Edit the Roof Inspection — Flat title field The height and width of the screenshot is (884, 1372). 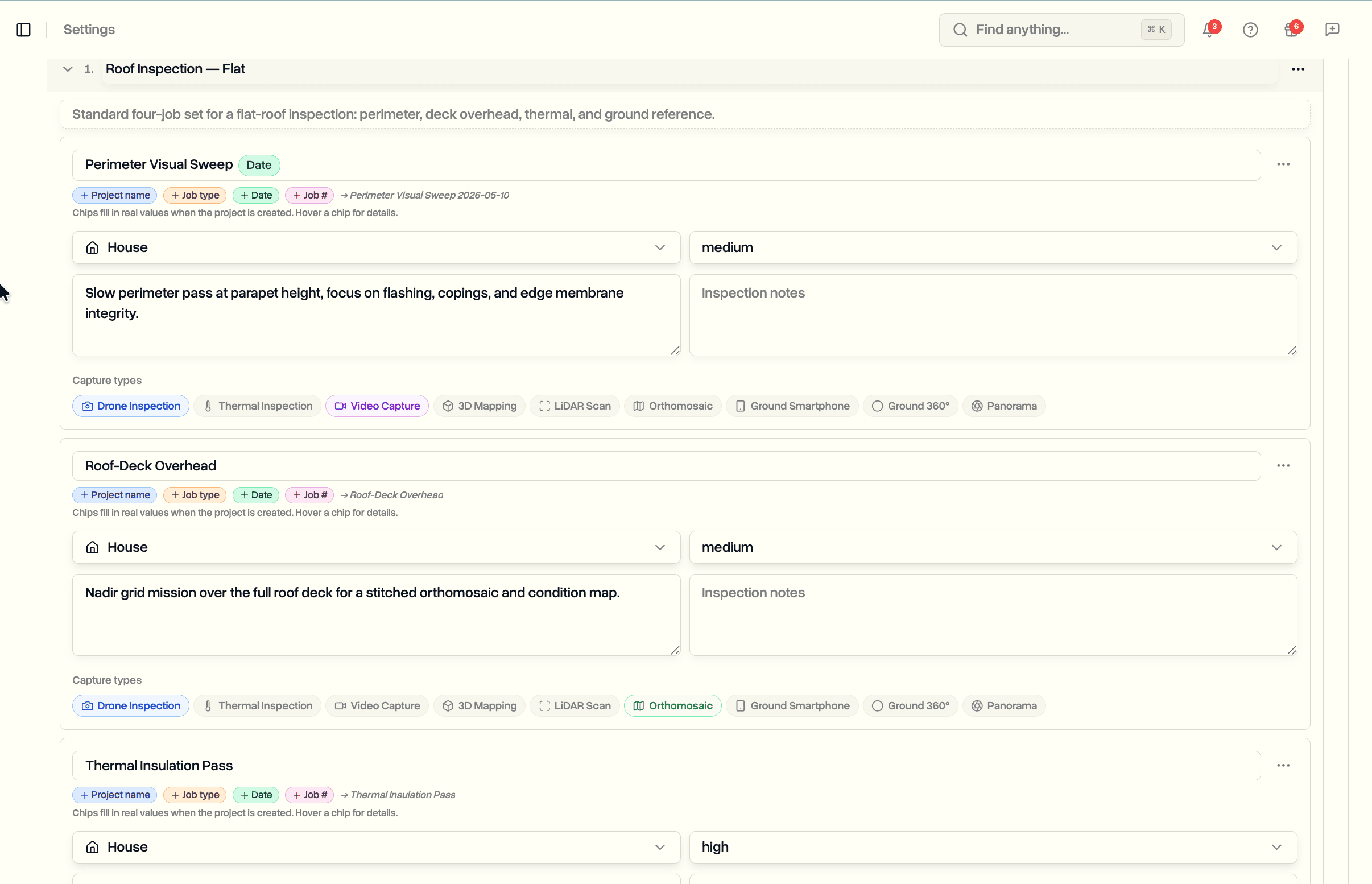click(689, 69)
